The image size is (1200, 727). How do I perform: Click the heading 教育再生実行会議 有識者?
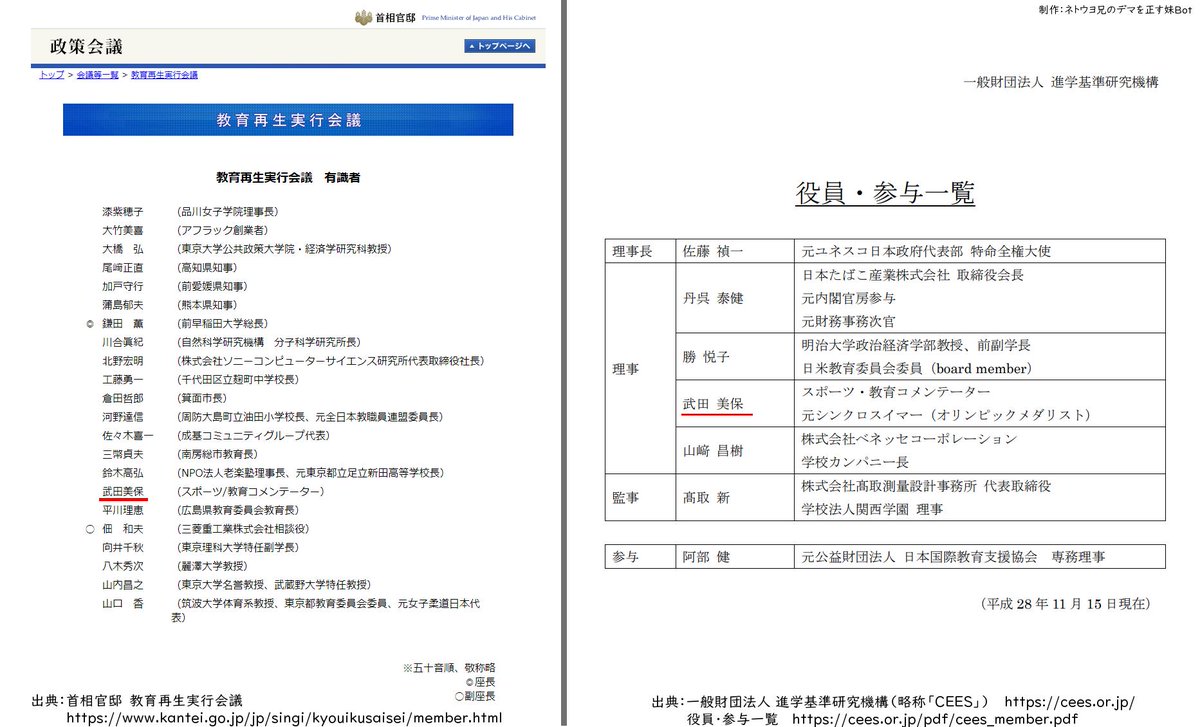point(288,177)
